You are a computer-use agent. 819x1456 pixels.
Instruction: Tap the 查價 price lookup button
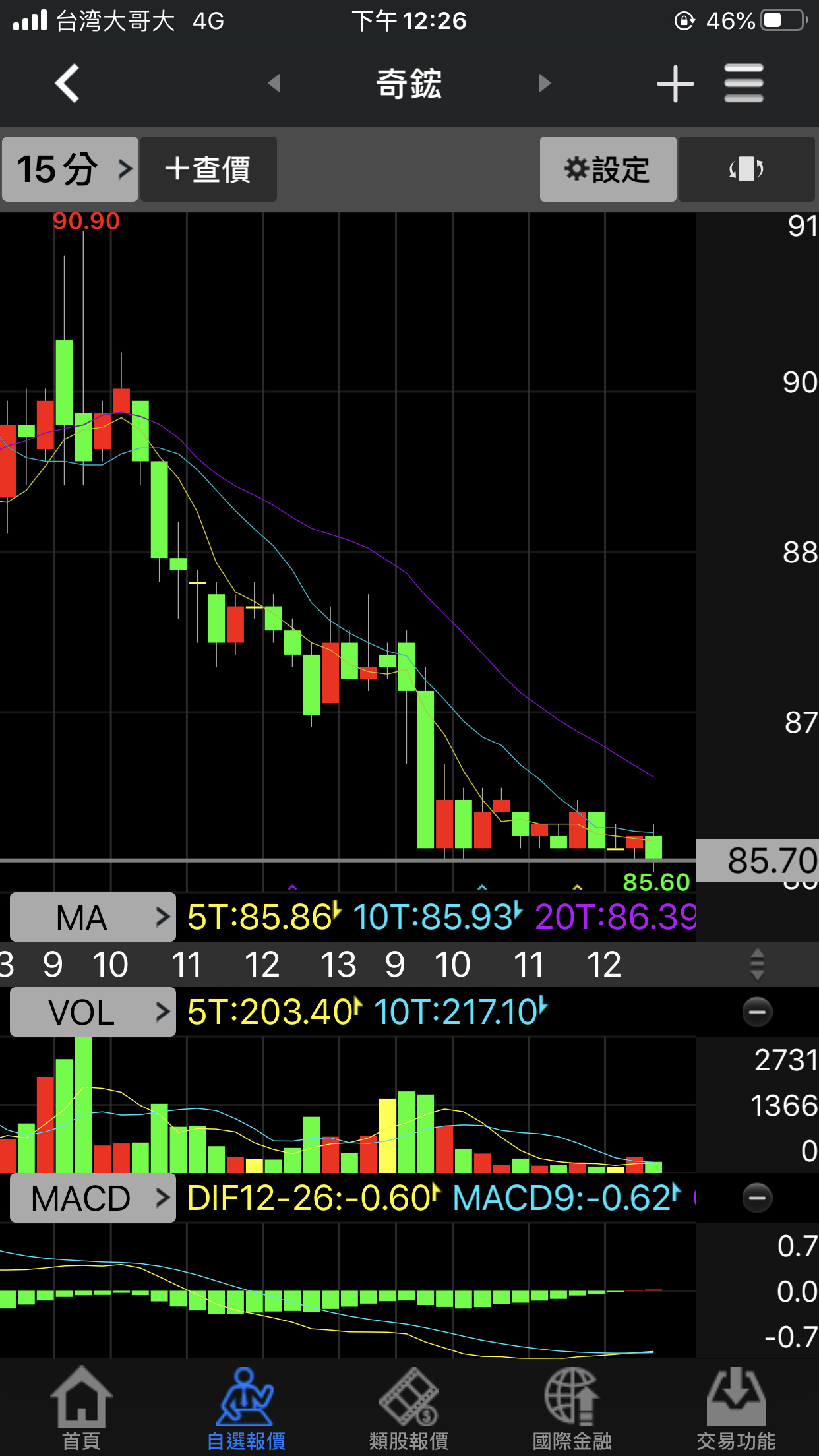pyautogui.click(x=208, y=169)
